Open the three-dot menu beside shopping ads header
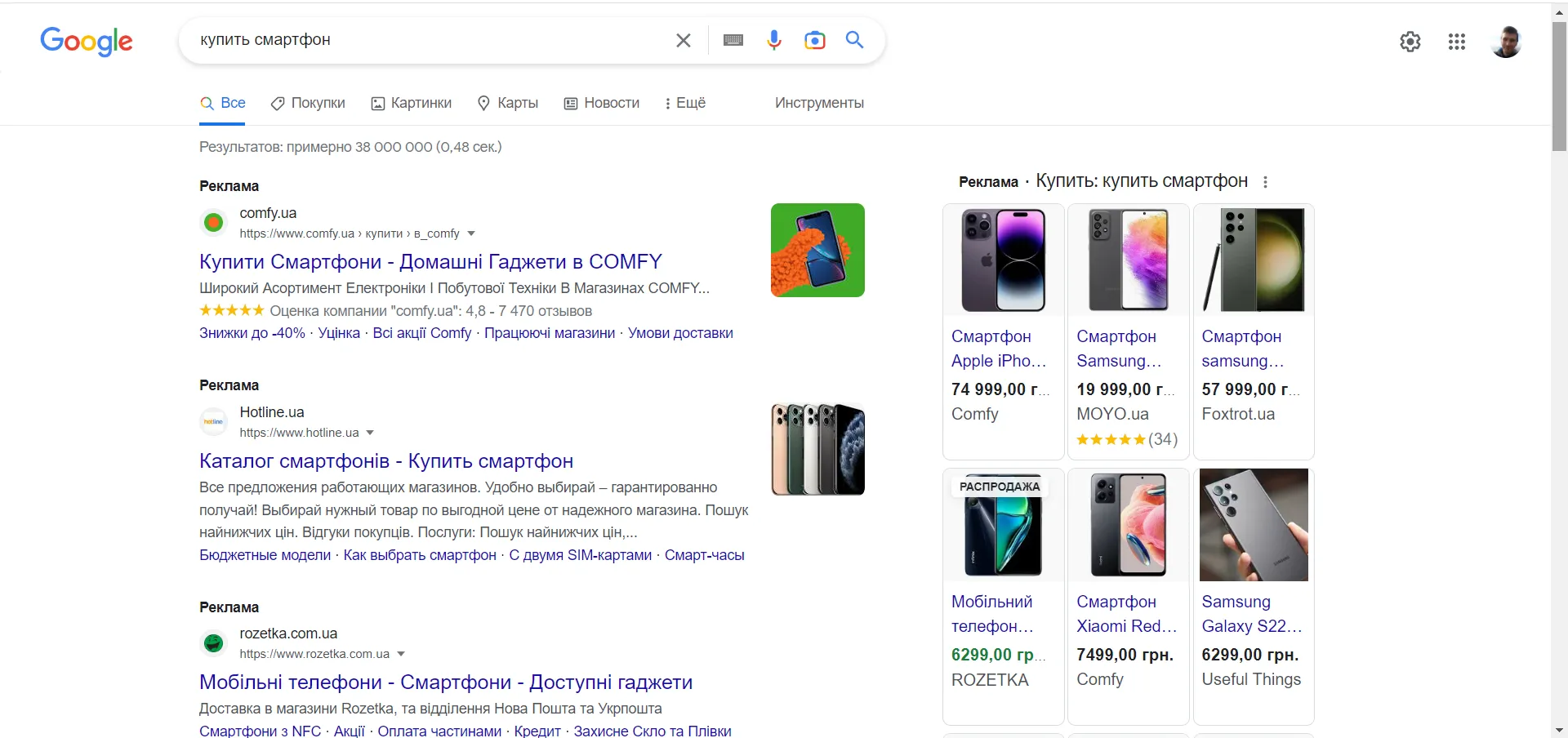 tap(1266, 182)
